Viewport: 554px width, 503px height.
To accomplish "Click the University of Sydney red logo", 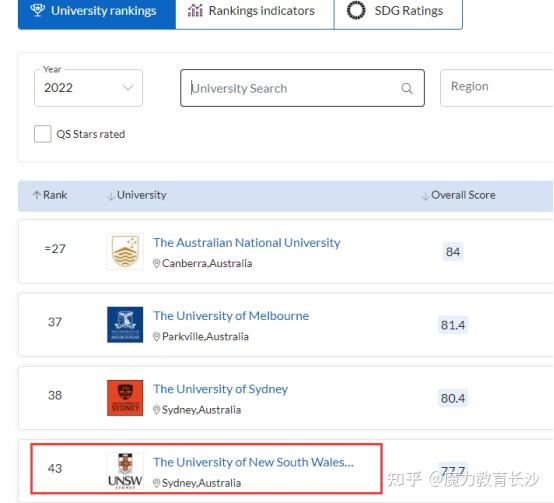I will coord(125,398).
